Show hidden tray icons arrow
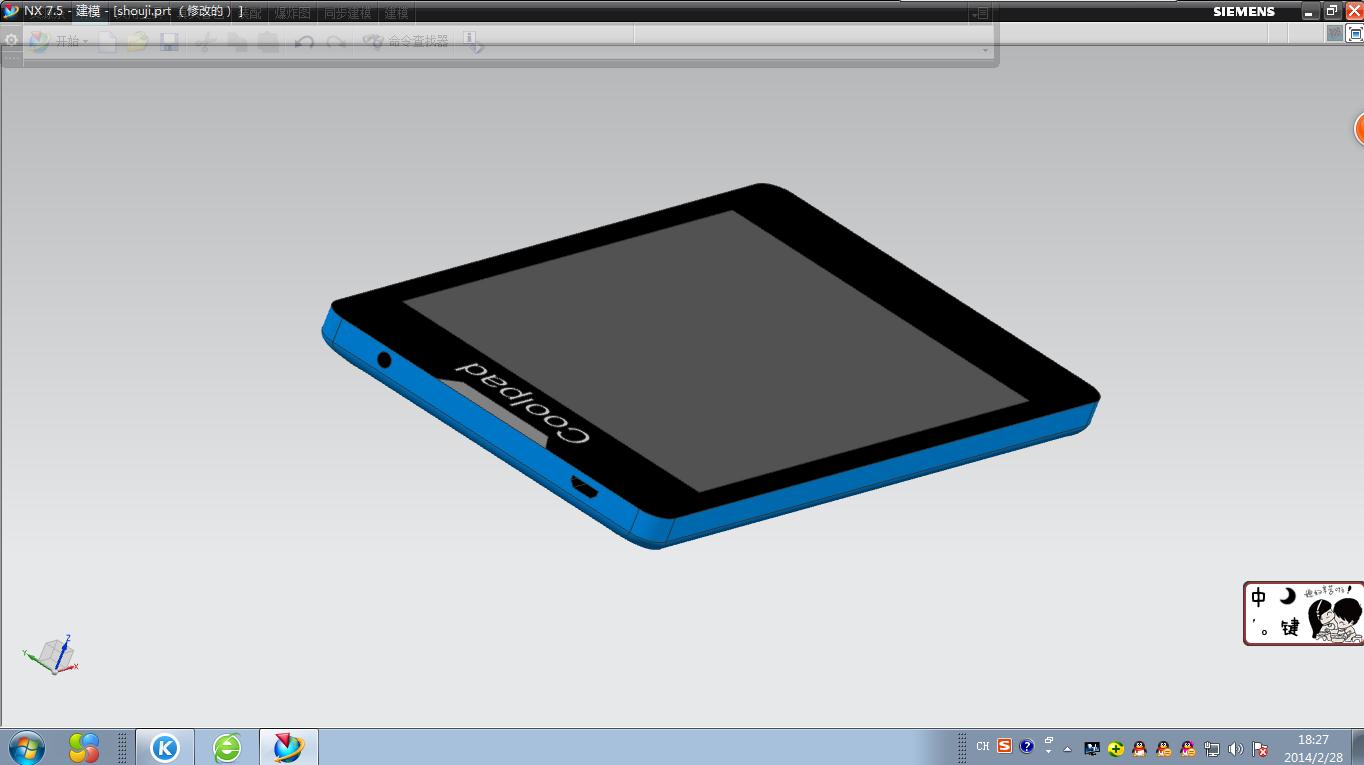 coord(1068,748)
